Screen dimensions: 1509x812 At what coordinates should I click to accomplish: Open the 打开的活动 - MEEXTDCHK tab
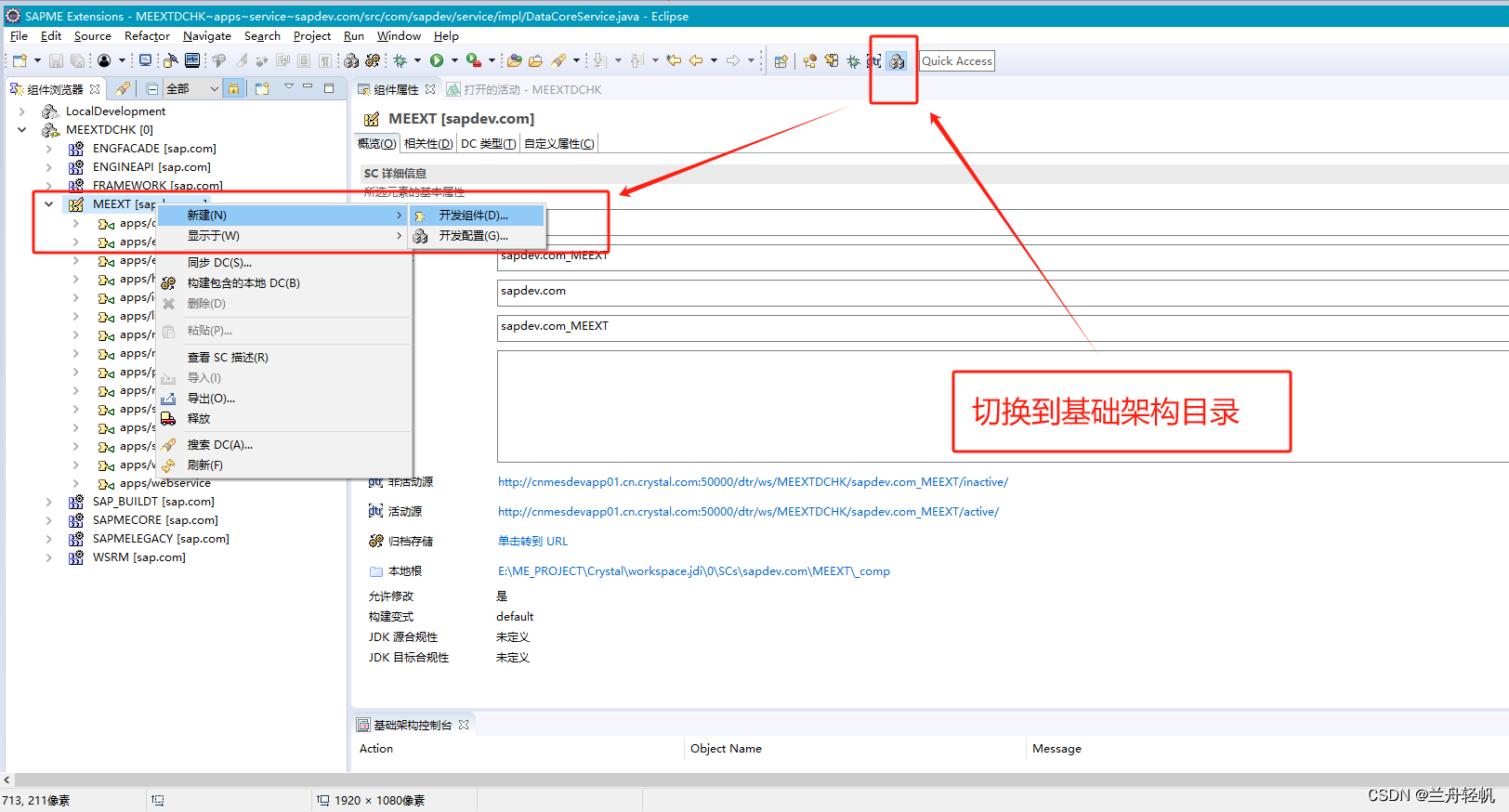tap(524, 90)
